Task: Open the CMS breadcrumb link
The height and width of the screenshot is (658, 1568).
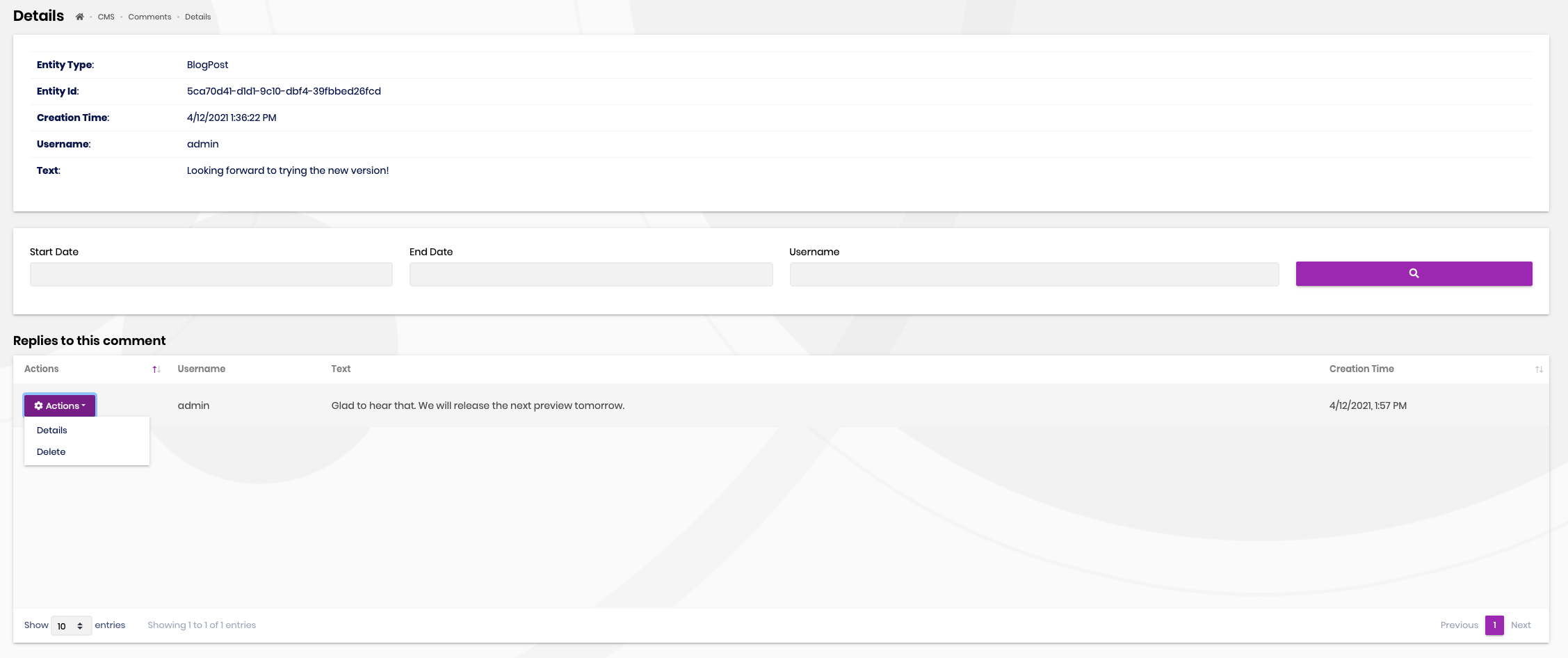Action: pyautogui.click(x=106, y=16)
